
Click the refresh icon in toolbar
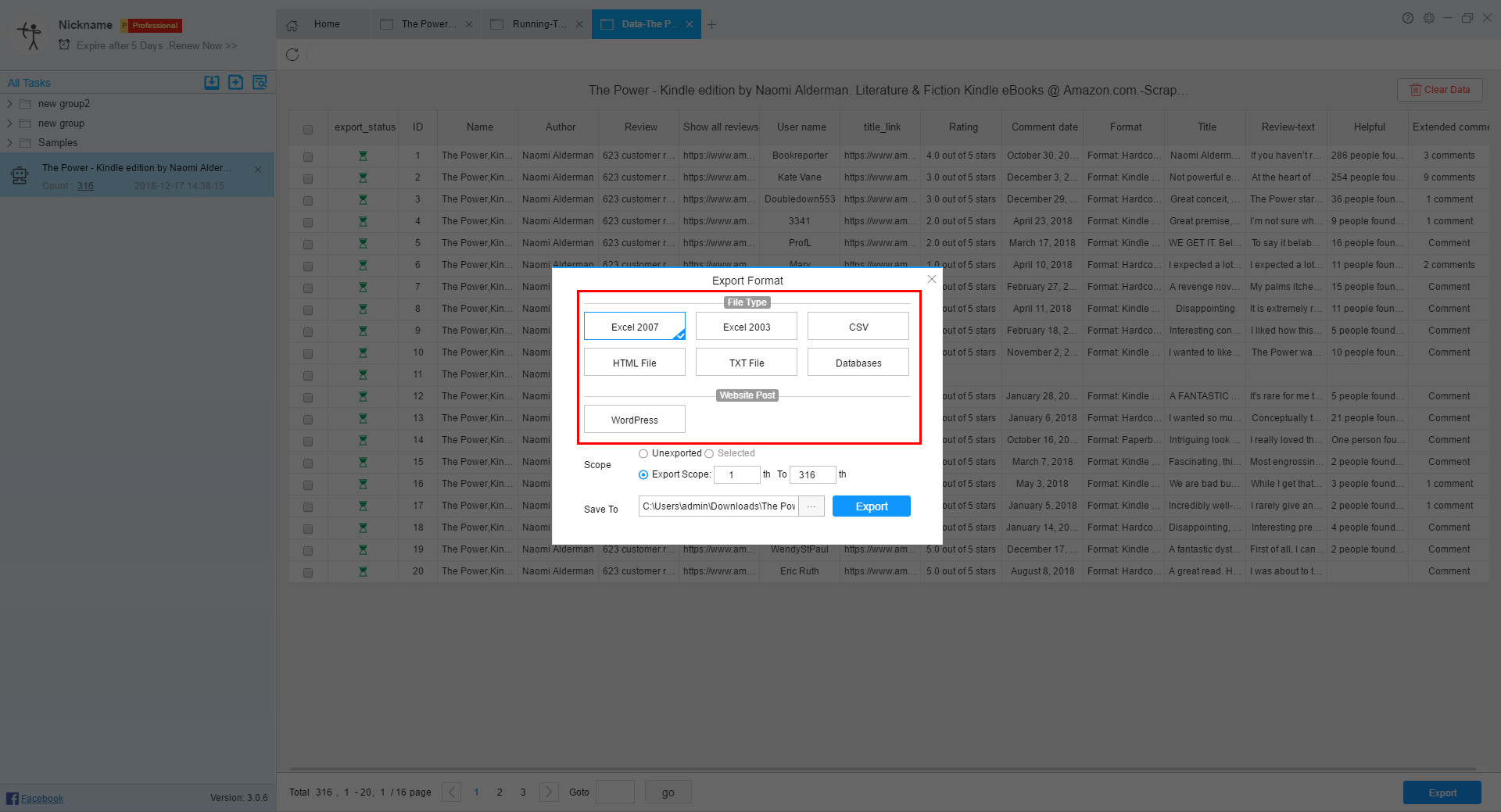tap(292, 55)
